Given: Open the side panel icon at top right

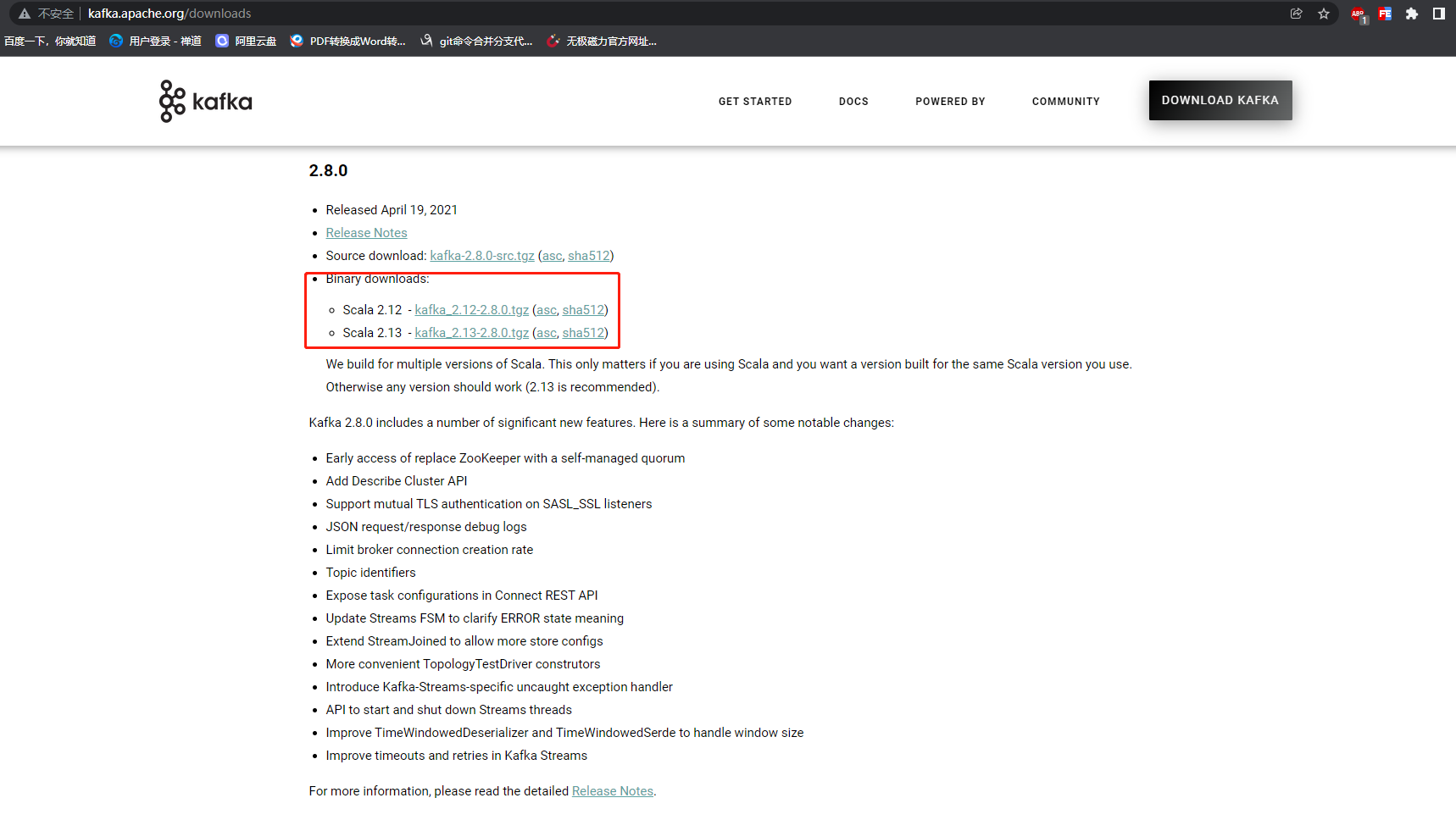Looking at the screenshot, I should 1439,14.
